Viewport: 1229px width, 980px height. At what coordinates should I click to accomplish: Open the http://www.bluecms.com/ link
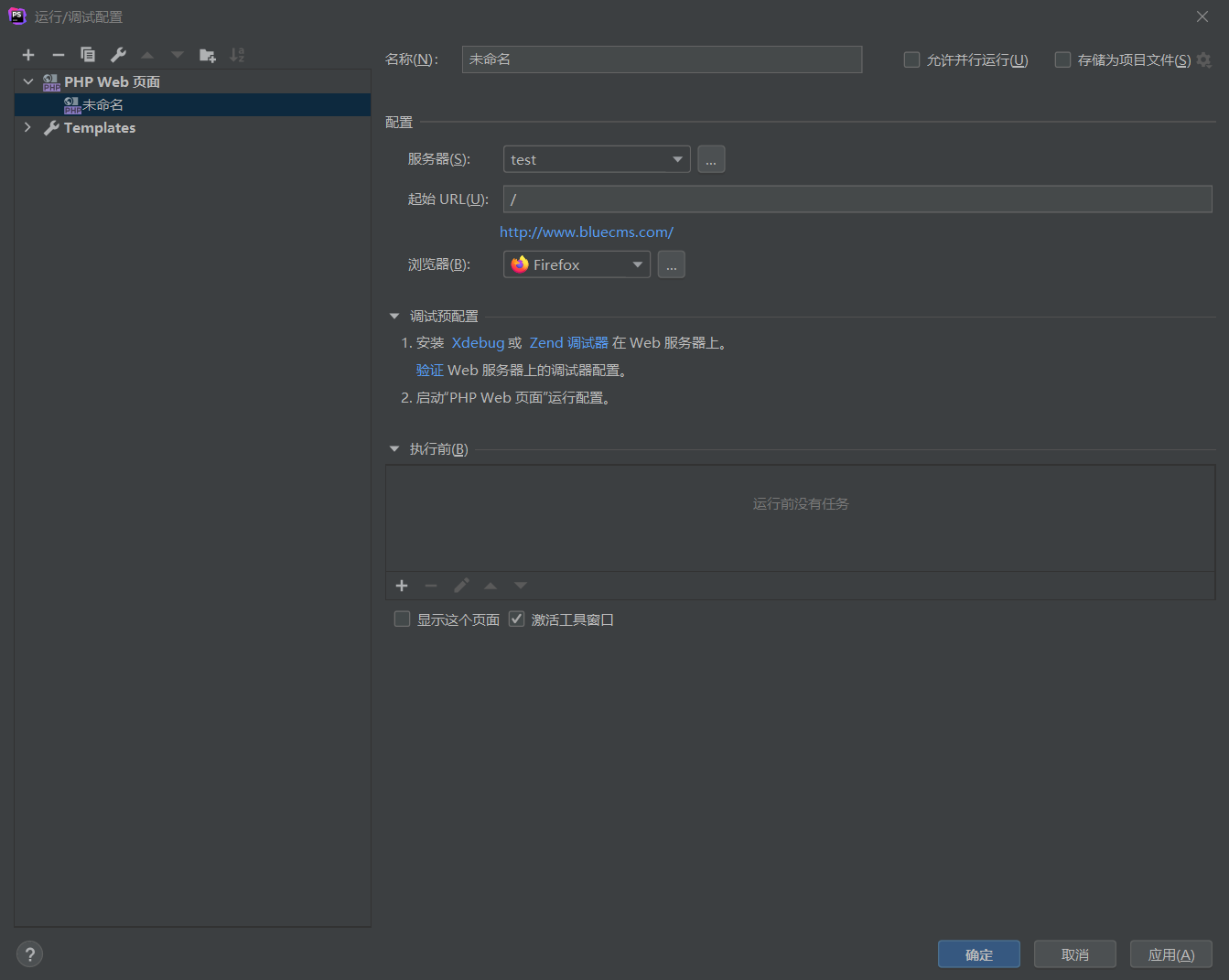(x=587, y=232)
